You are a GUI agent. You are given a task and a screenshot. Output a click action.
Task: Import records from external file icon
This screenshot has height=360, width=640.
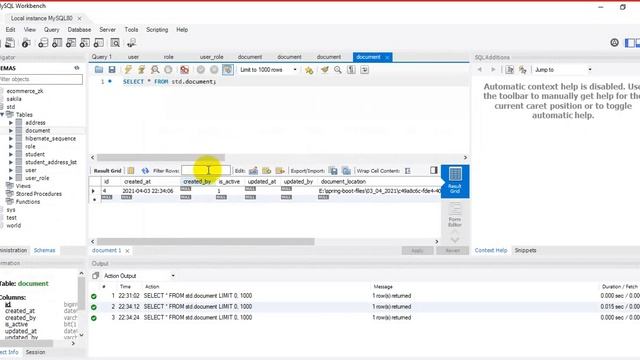point(347,171)
